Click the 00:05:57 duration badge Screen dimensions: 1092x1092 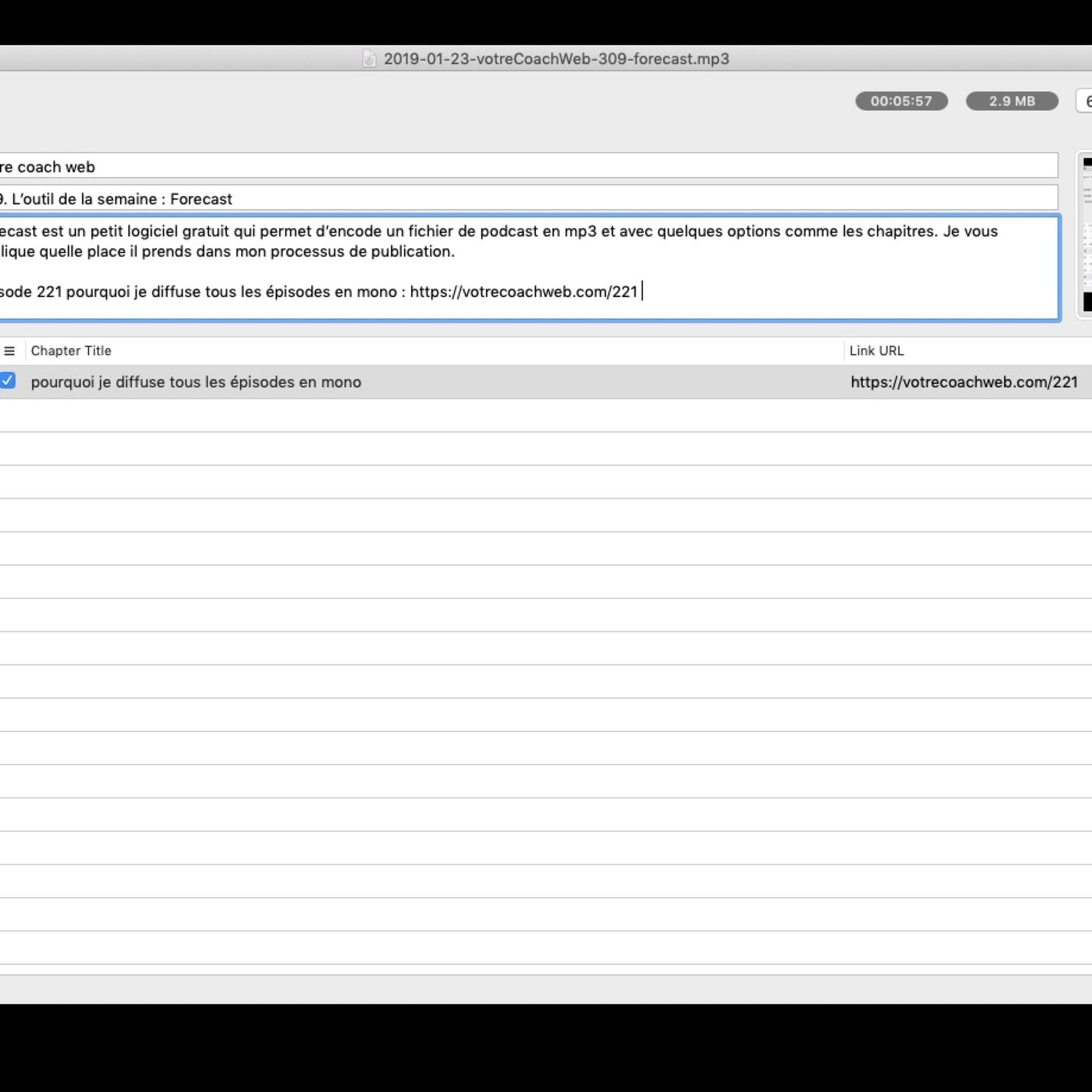point(901,101)
